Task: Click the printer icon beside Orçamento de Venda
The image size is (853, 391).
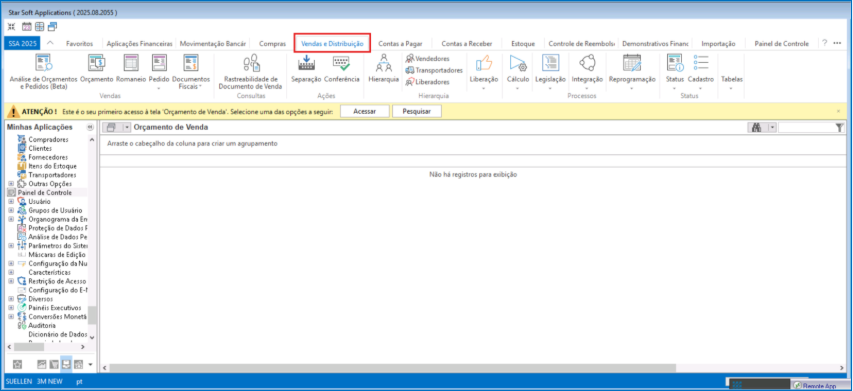Action: tap(111, 127)
